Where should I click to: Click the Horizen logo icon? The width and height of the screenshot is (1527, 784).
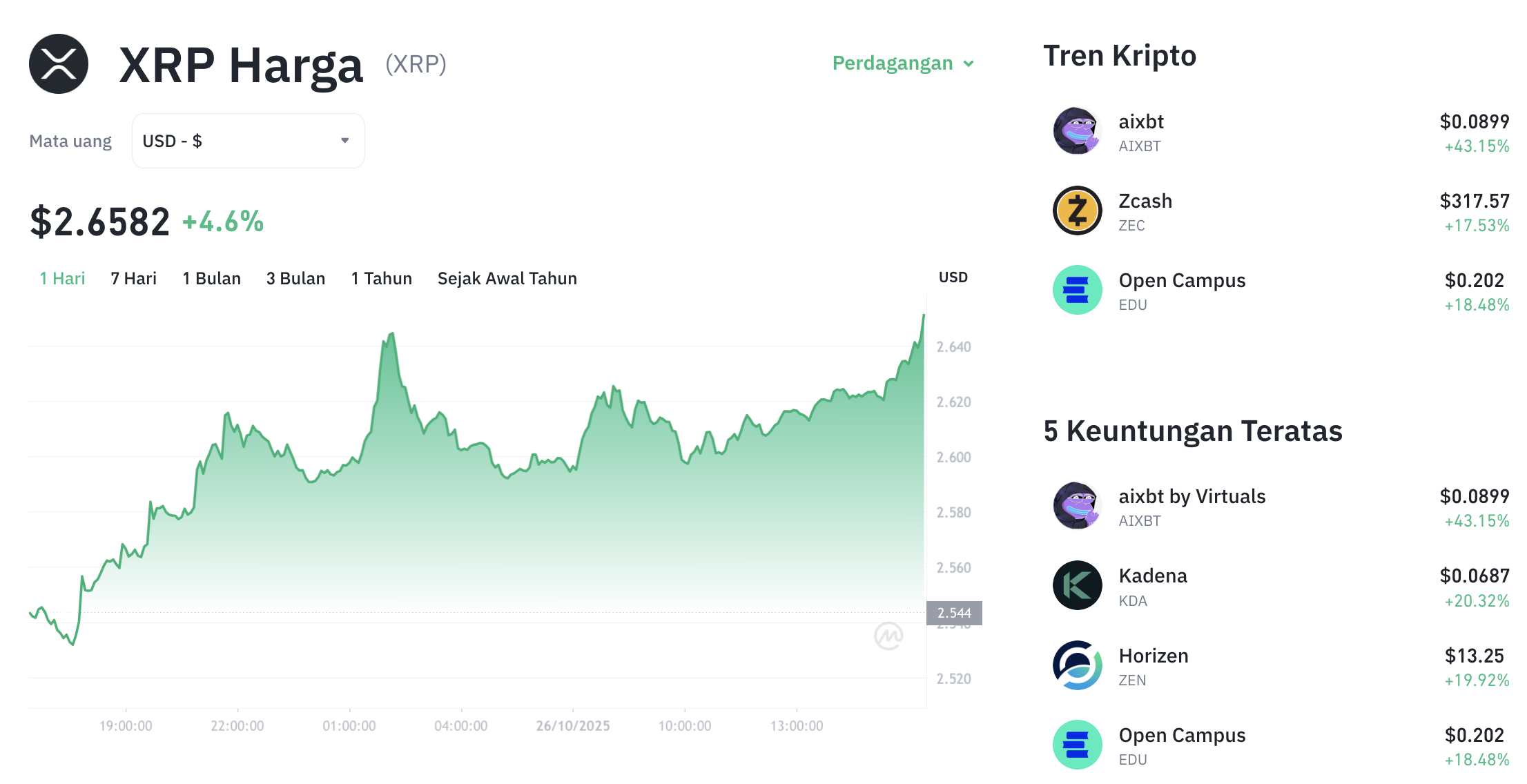1077,665
